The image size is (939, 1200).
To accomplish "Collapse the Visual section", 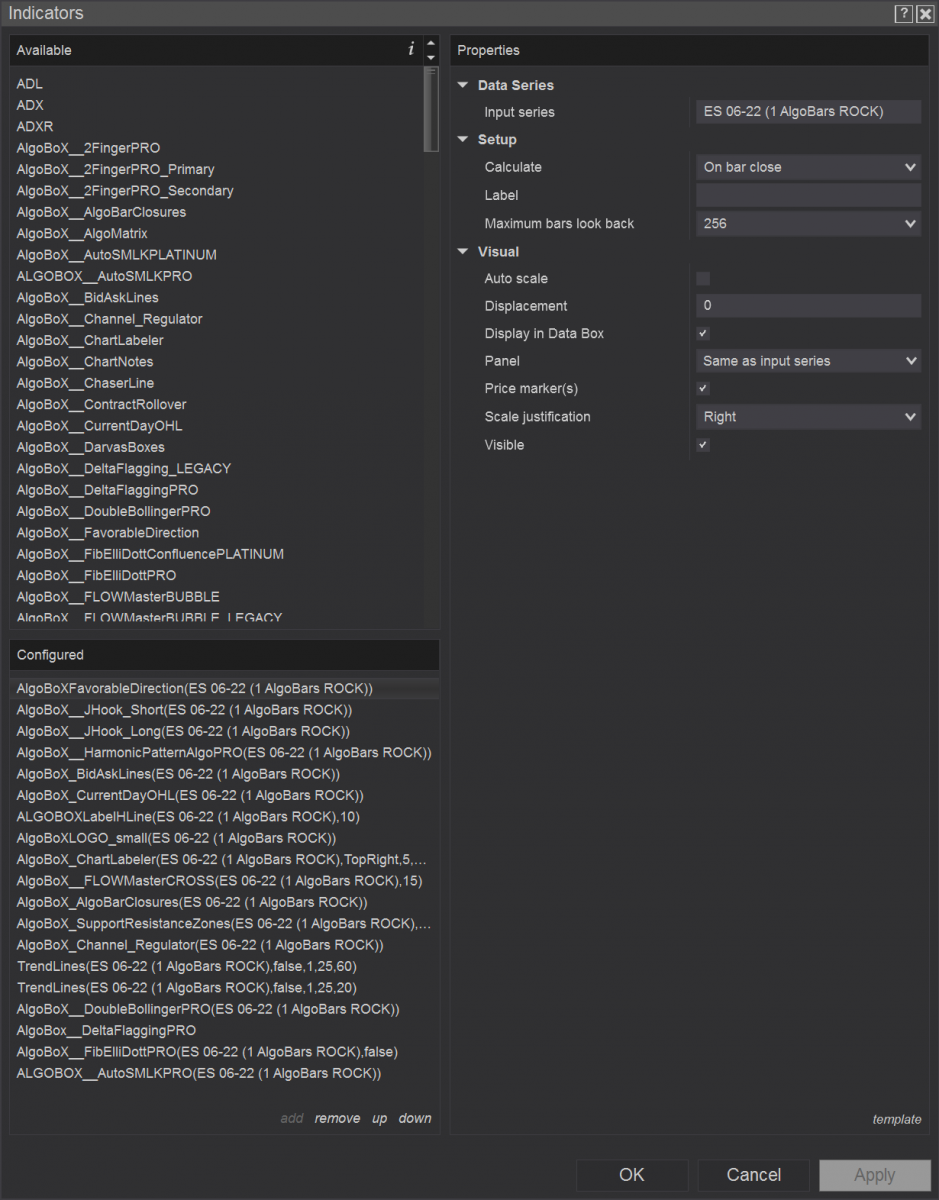I will click(x=463, y=252).
